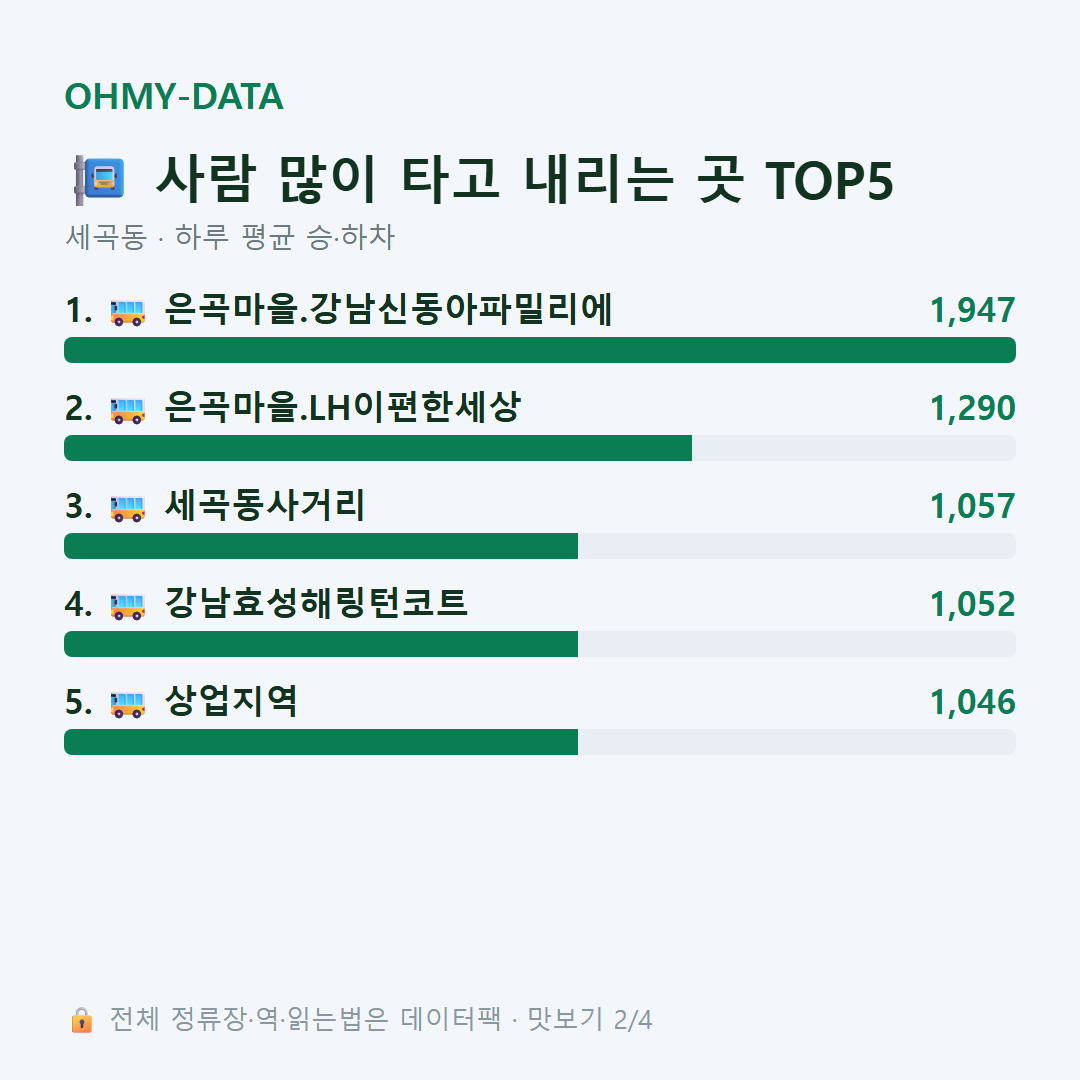Click the 1,947 ridership value

(x=973, y=310)
